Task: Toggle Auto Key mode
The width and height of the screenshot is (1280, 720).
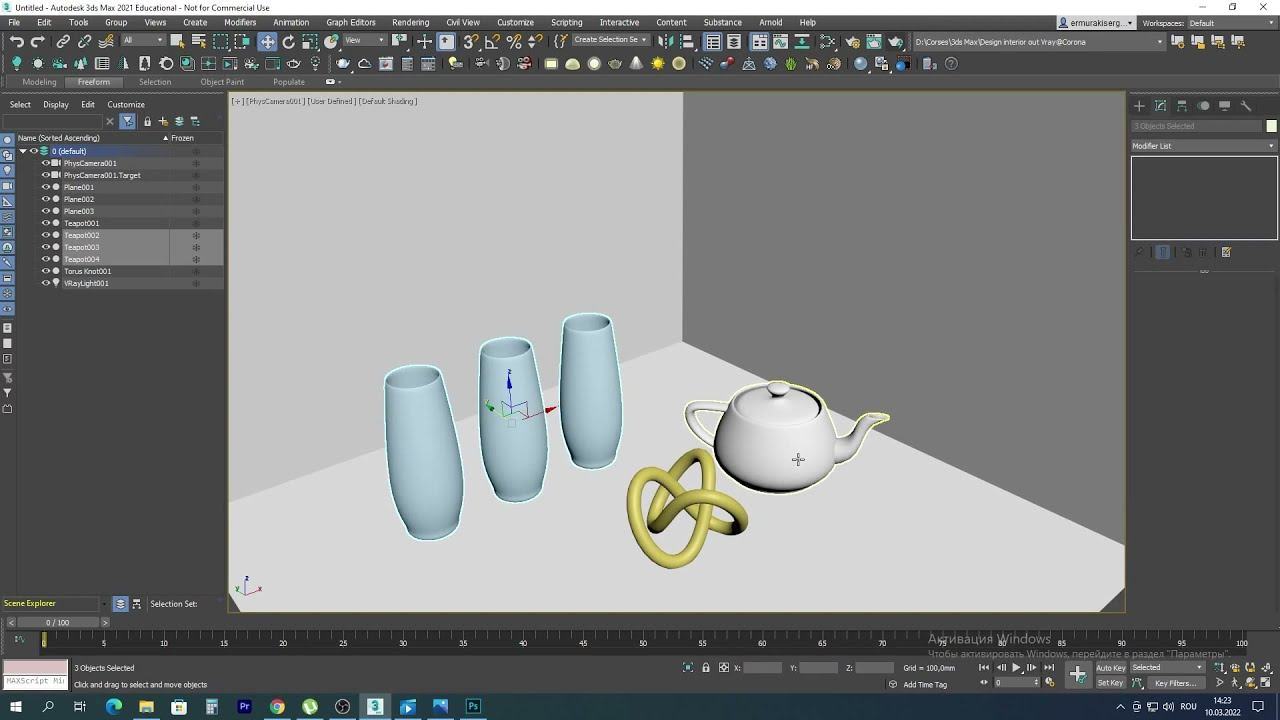Action: 1111,667
